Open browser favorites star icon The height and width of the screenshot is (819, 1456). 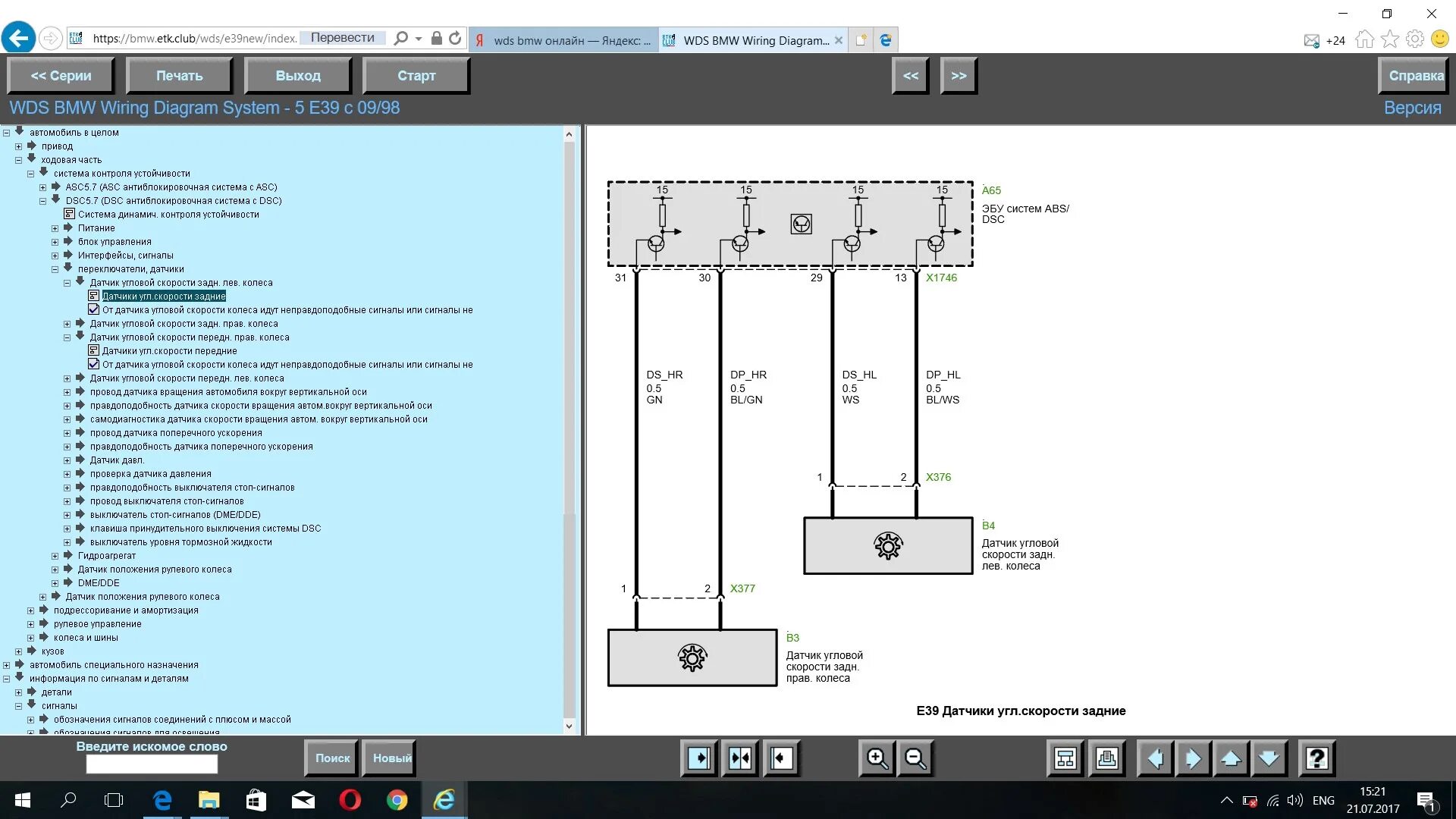click(1390, 39)
